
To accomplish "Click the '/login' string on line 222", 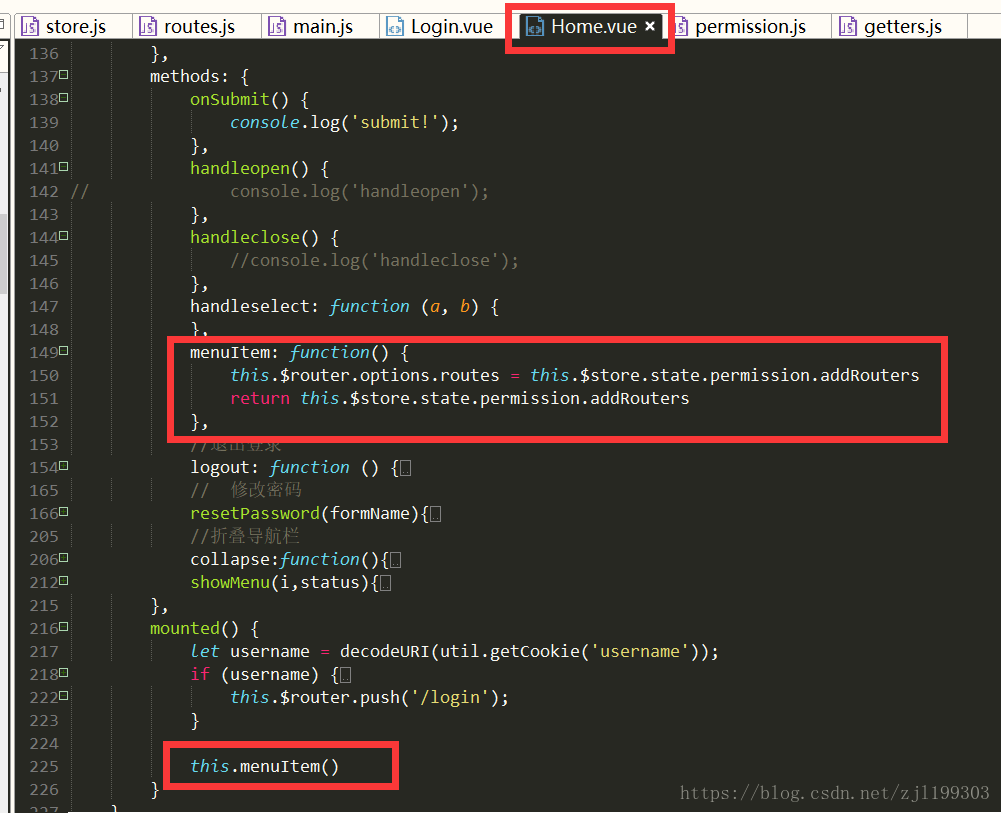I will coord(449,697).
